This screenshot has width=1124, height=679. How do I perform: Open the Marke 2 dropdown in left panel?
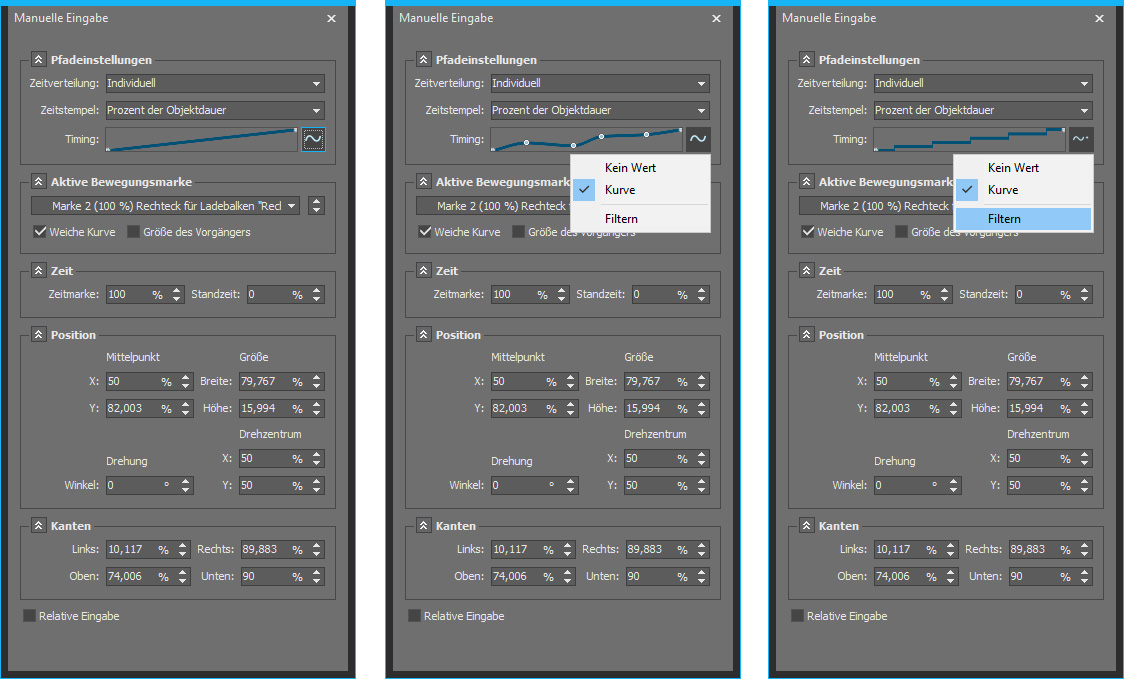[165, 206]
